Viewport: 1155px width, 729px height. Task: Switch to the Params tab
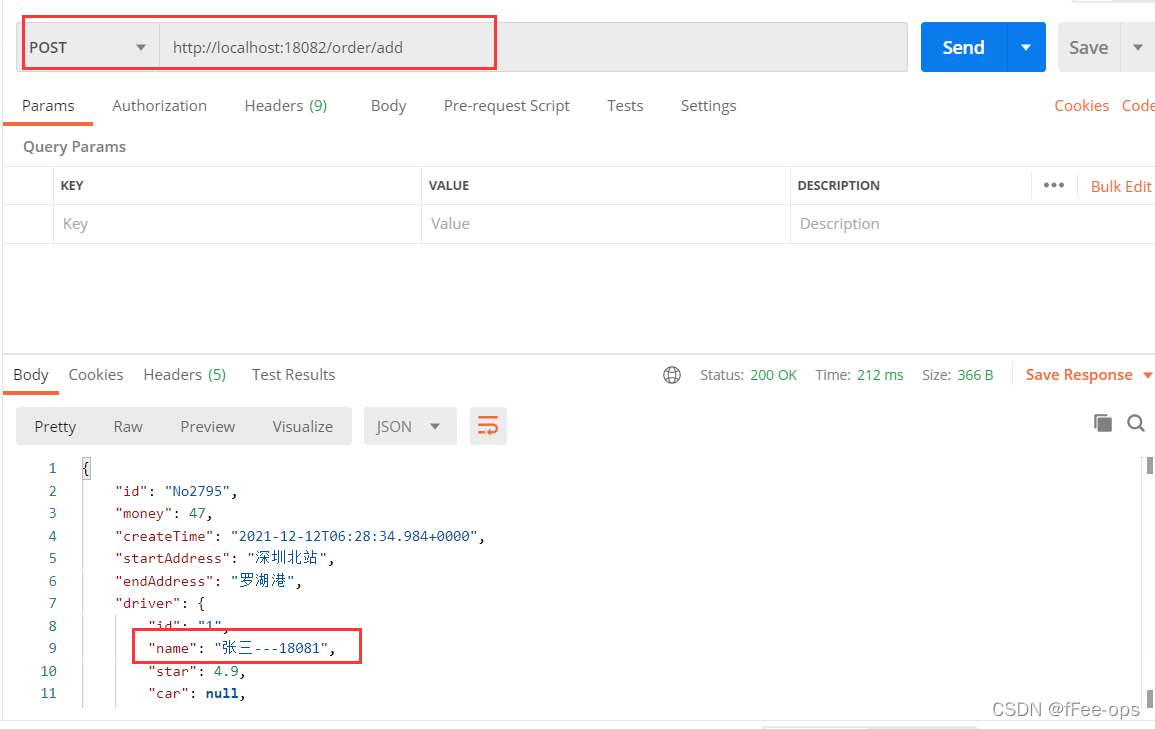pos(48,106)
